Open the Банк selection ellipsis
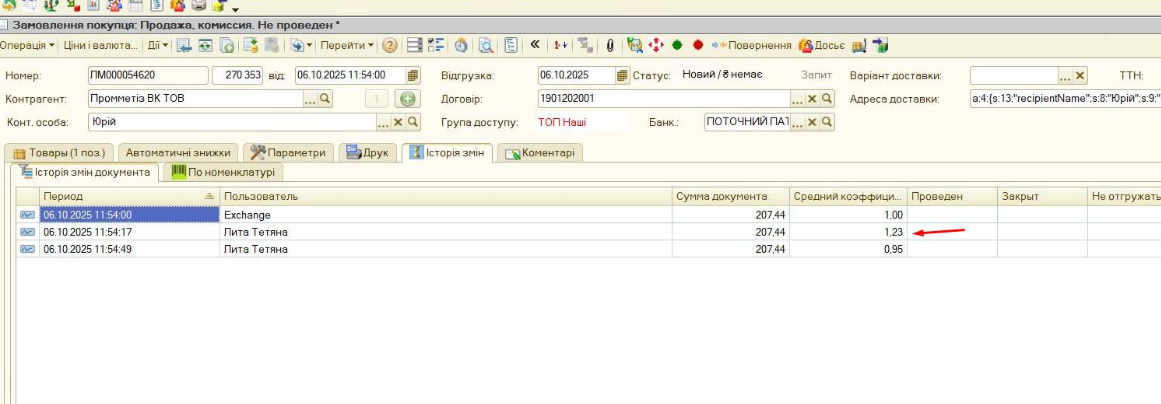 (797, 122)
